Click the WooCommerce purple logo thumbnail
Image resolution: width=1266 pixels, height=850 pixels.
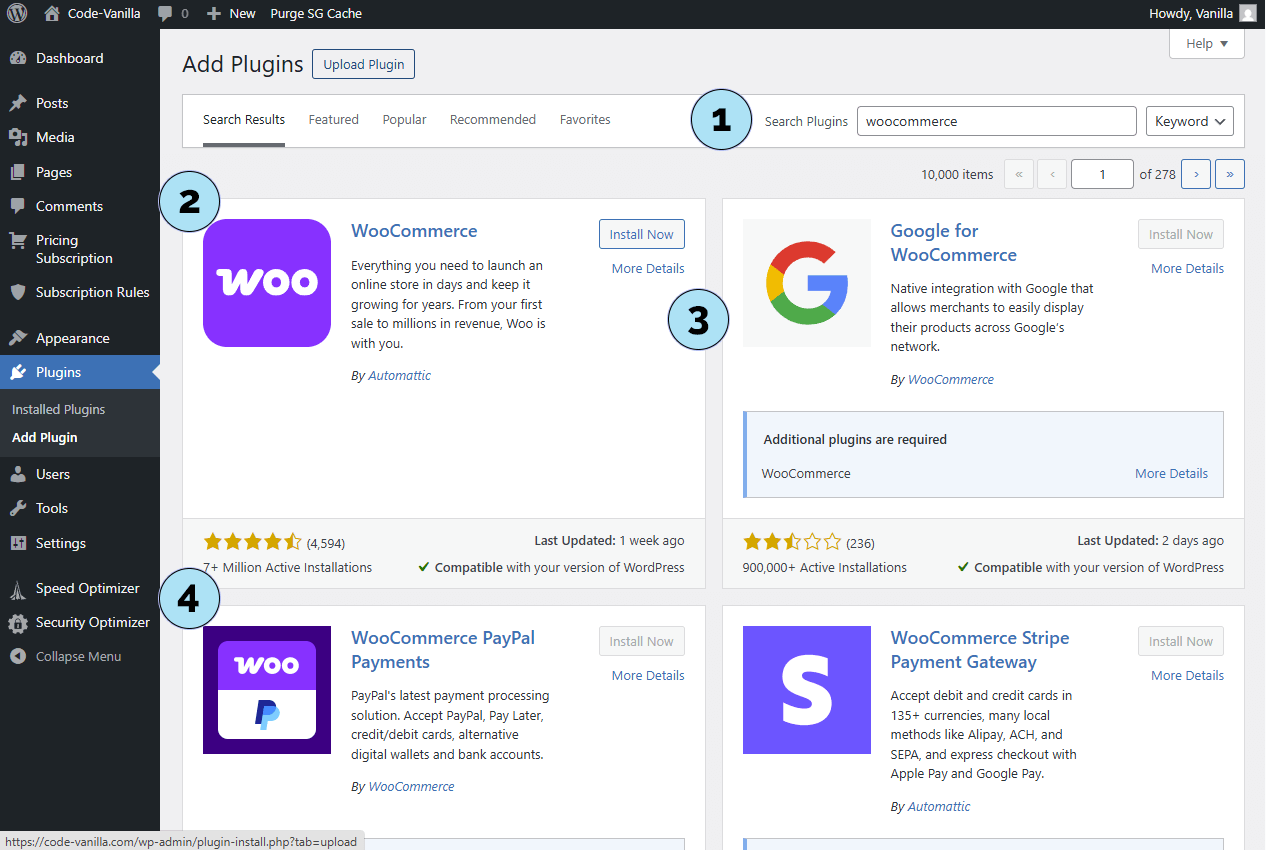click(x=266, y=283)
